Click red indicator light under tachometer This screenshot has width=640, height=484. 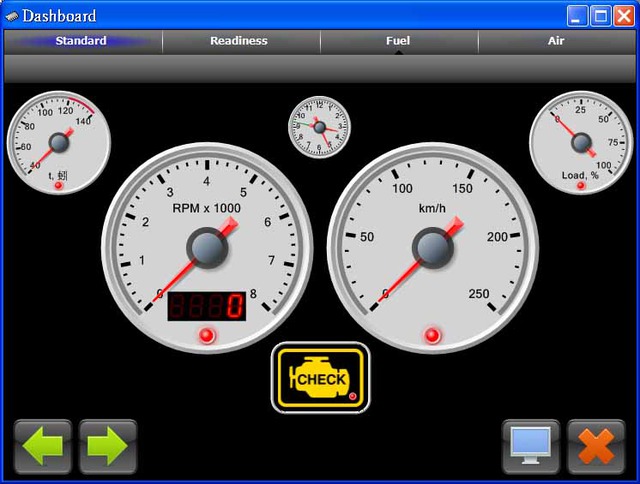(207, 334)
